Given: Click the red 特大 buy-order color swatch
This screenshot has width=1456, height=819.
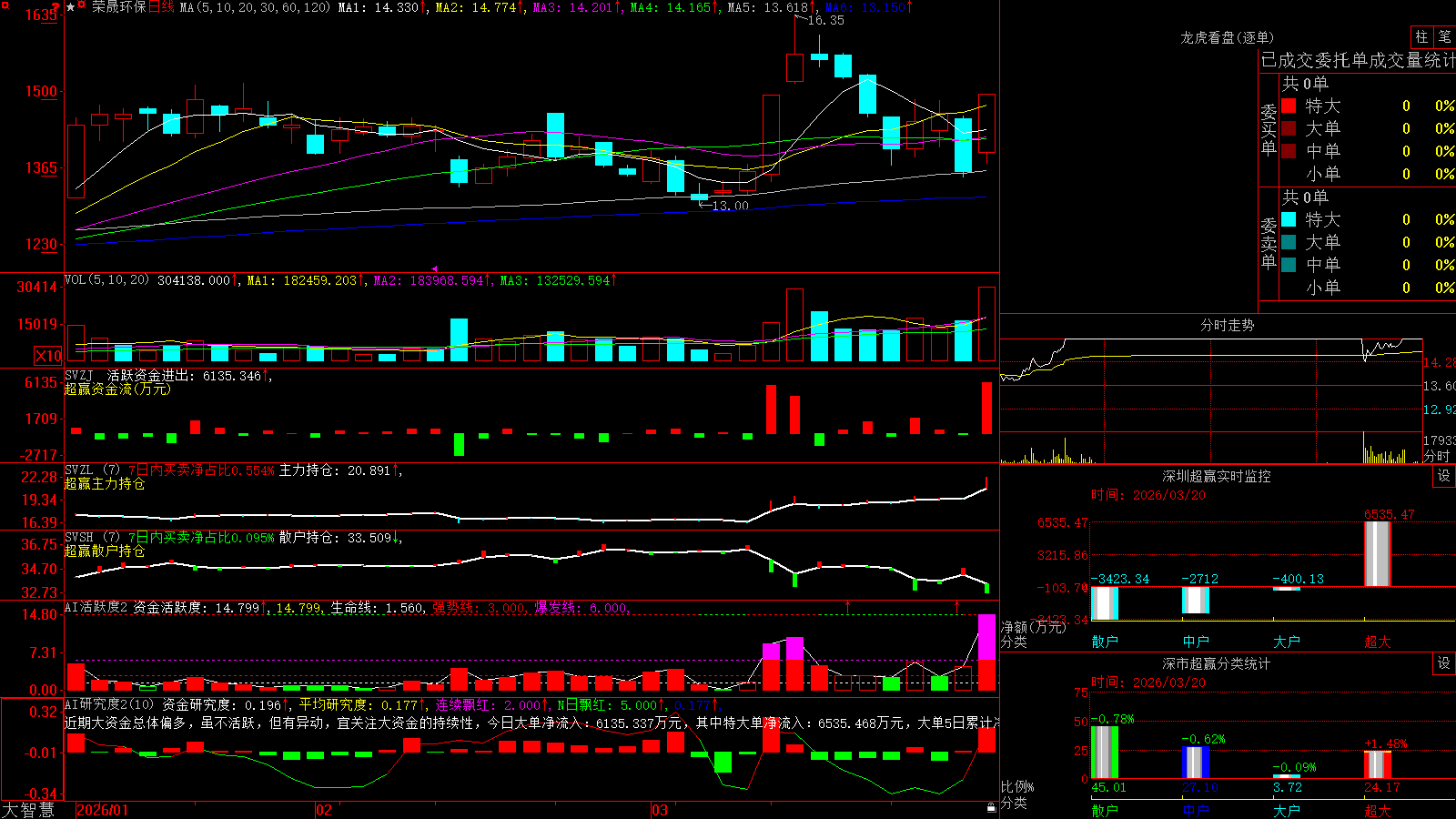Looking at the screenshot, I should (x=1289, y=106).
